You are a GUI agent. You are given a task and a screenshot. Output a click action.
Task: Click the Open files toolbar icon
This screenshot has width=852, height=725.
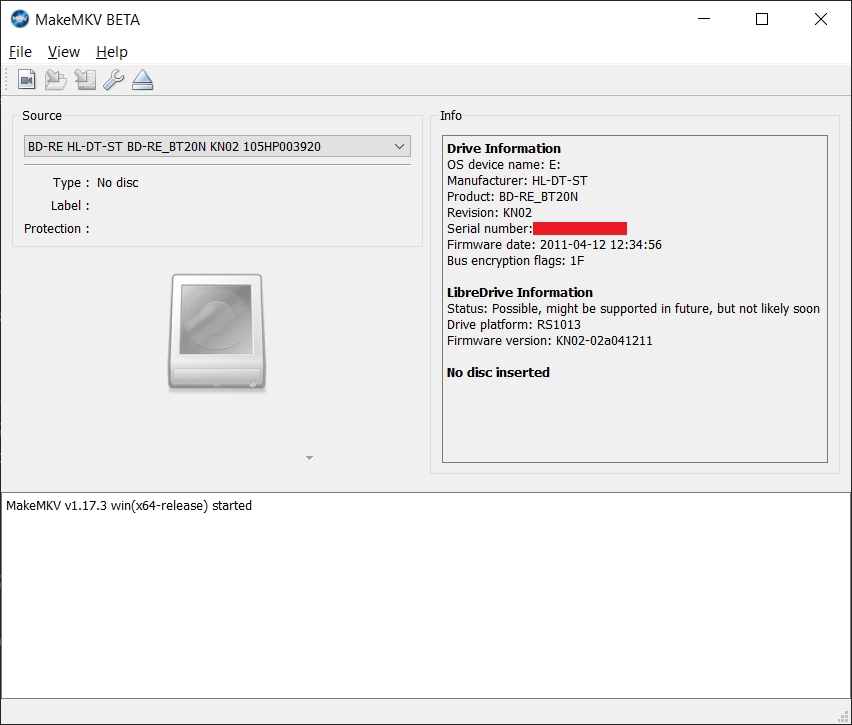click(x=27, y=80)
